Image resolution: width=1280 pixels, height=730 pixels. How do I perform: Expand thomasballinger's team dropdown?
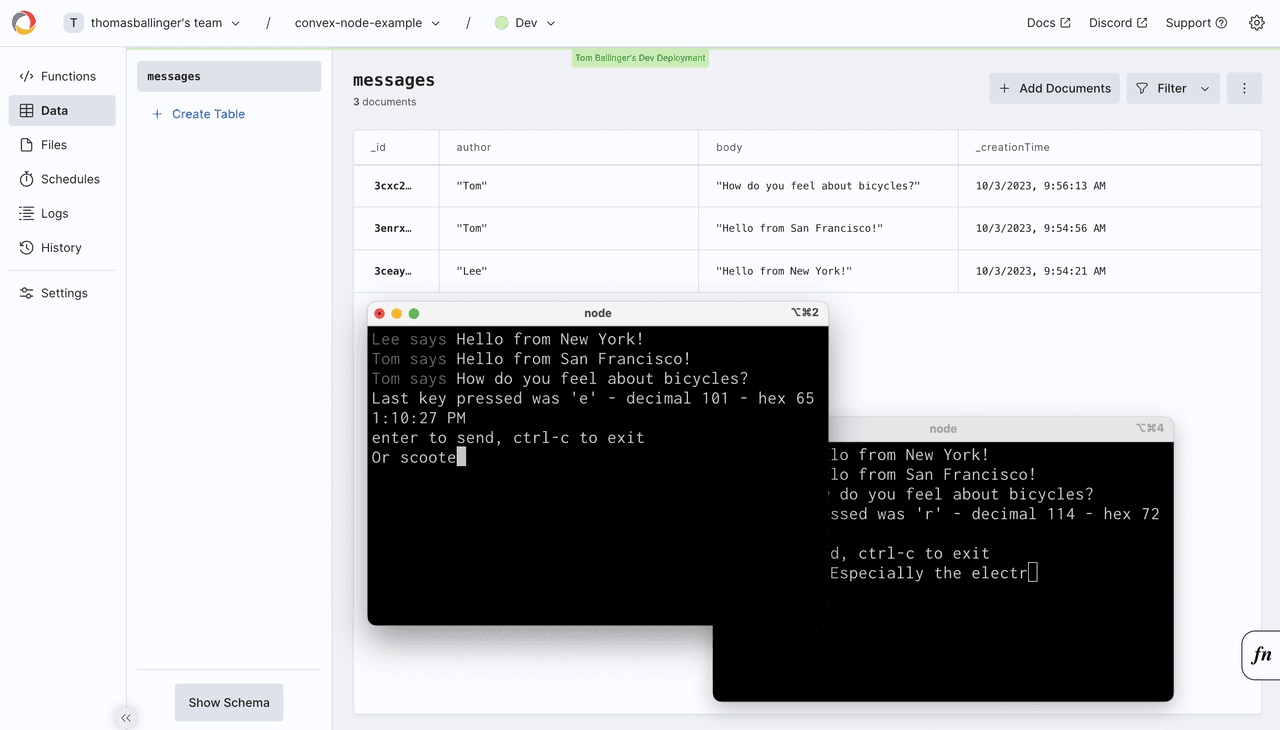pos(153,23)
